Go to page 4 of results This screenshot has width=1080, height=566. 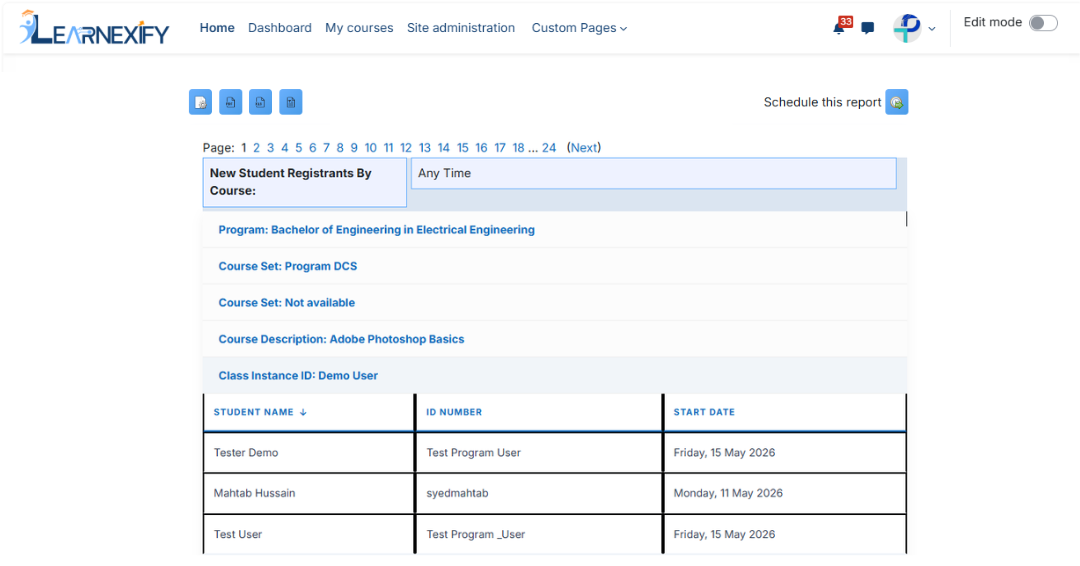(284, 148)
